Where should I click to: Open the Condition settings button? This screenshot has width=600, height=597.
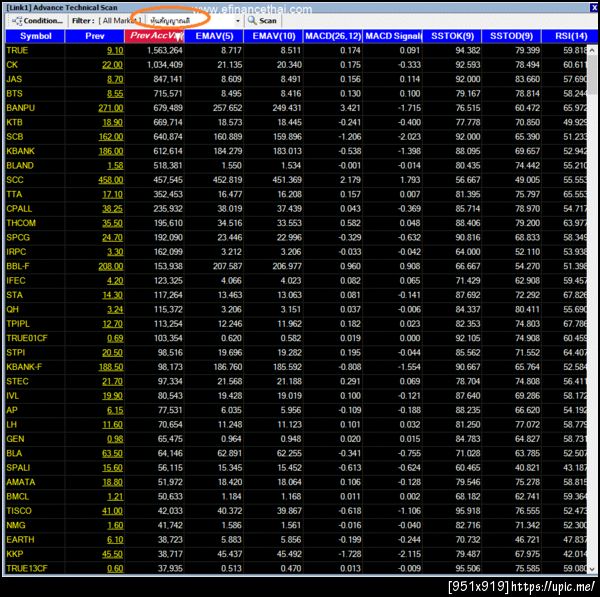[x=37, y=21]
